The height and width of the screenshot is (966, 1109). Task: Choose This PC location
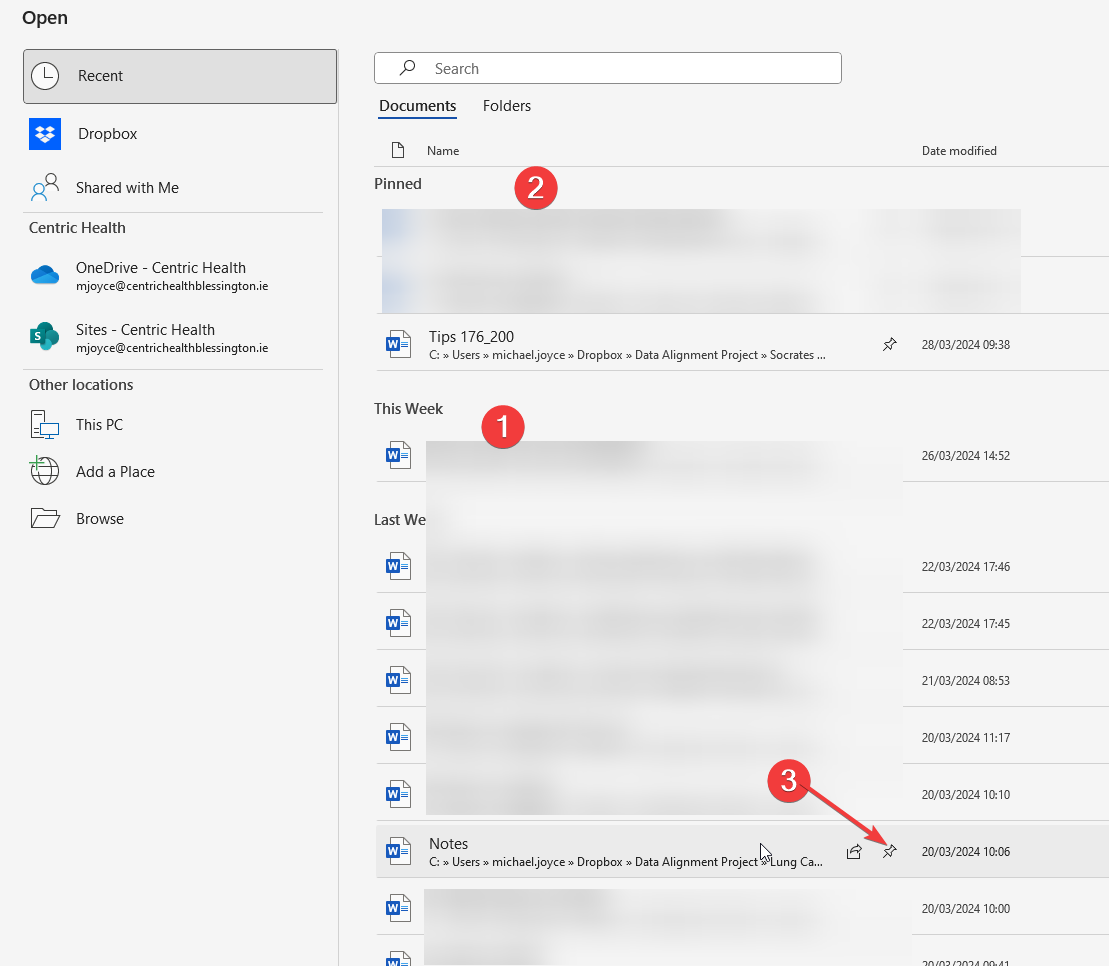[x=99, y=425]
